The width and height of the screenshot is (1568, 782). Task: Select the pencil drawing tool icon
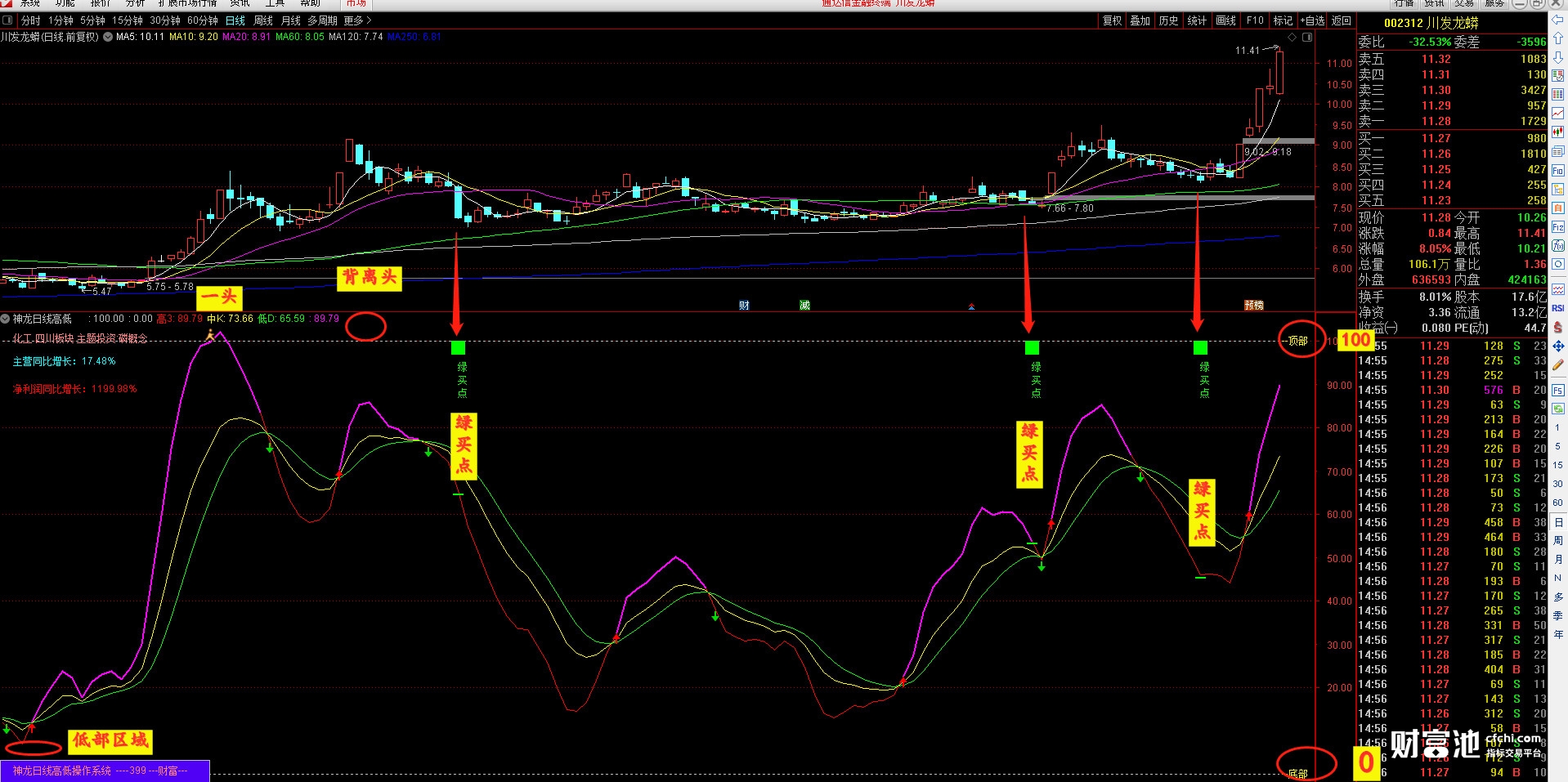point(1558,365)
